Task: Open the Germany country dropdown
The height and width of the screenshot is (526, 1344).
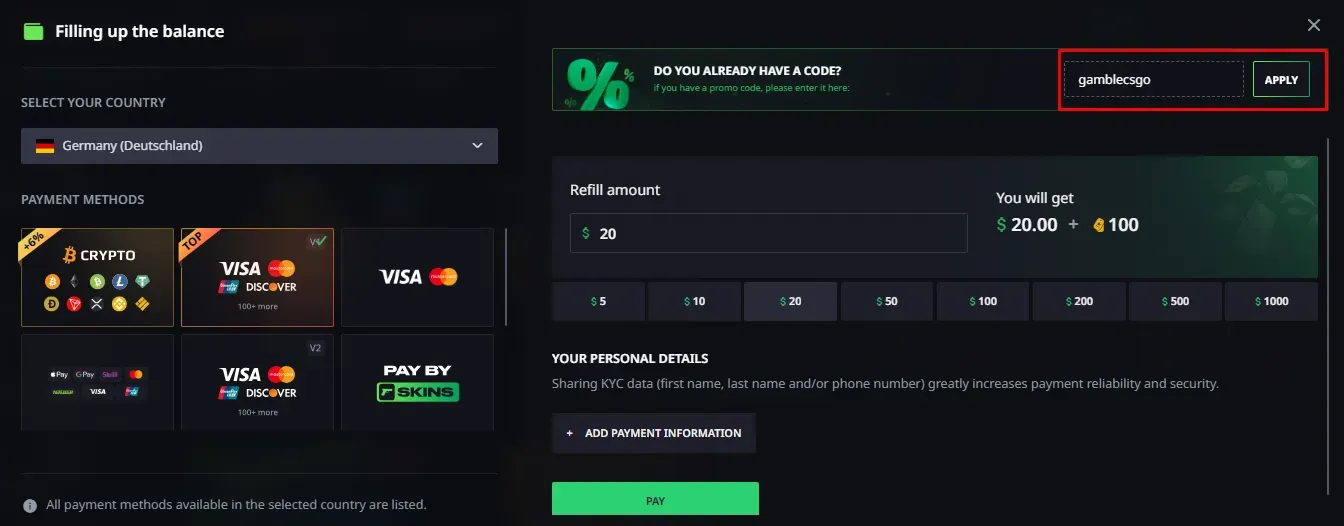Action: click(x=259, y=146)
